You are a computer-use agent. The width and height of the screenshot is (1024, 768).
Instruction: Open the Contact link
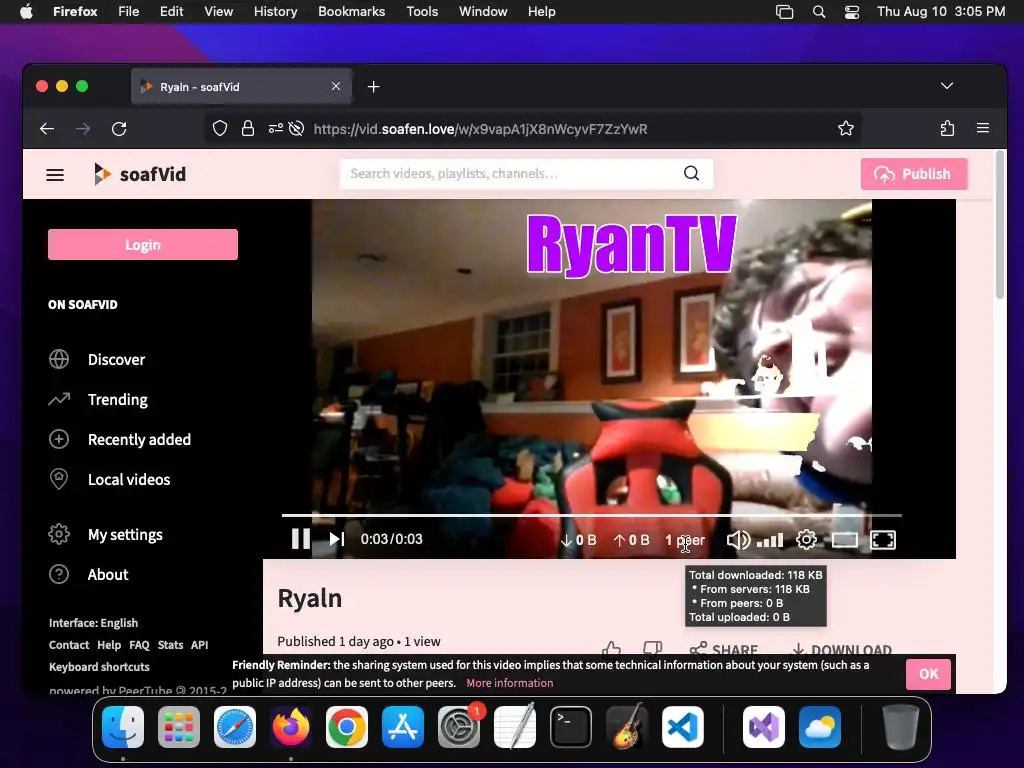click(x=69, y=645)
